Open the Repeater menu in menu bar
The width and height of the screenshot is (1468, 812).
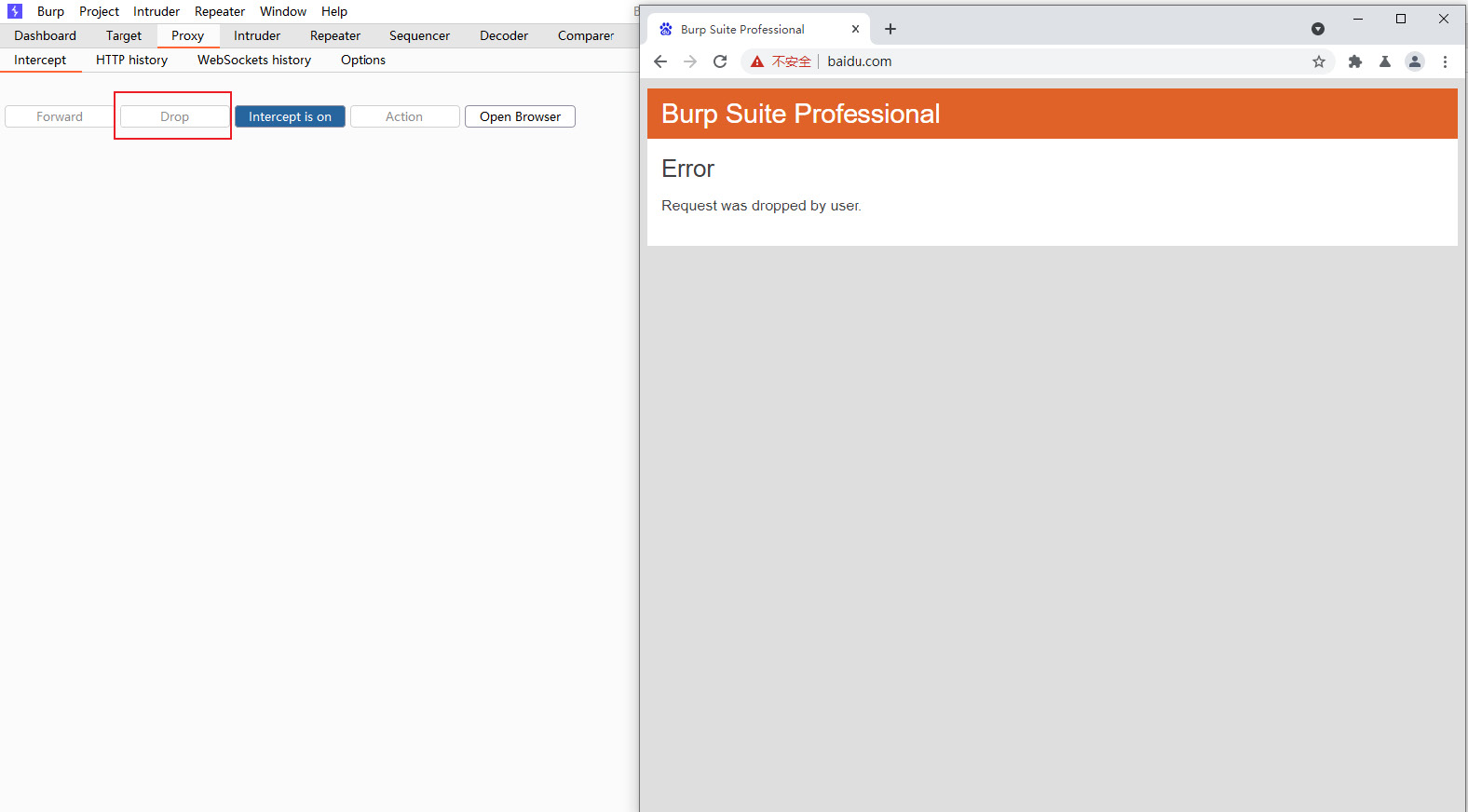click(220, 11)
